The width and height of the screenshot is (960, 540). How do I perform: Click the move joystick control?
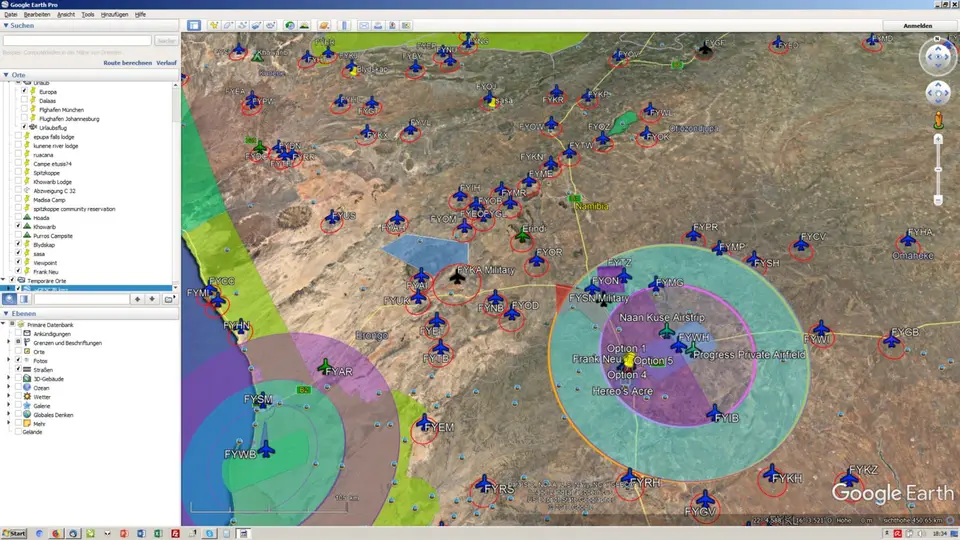point(938,93)
